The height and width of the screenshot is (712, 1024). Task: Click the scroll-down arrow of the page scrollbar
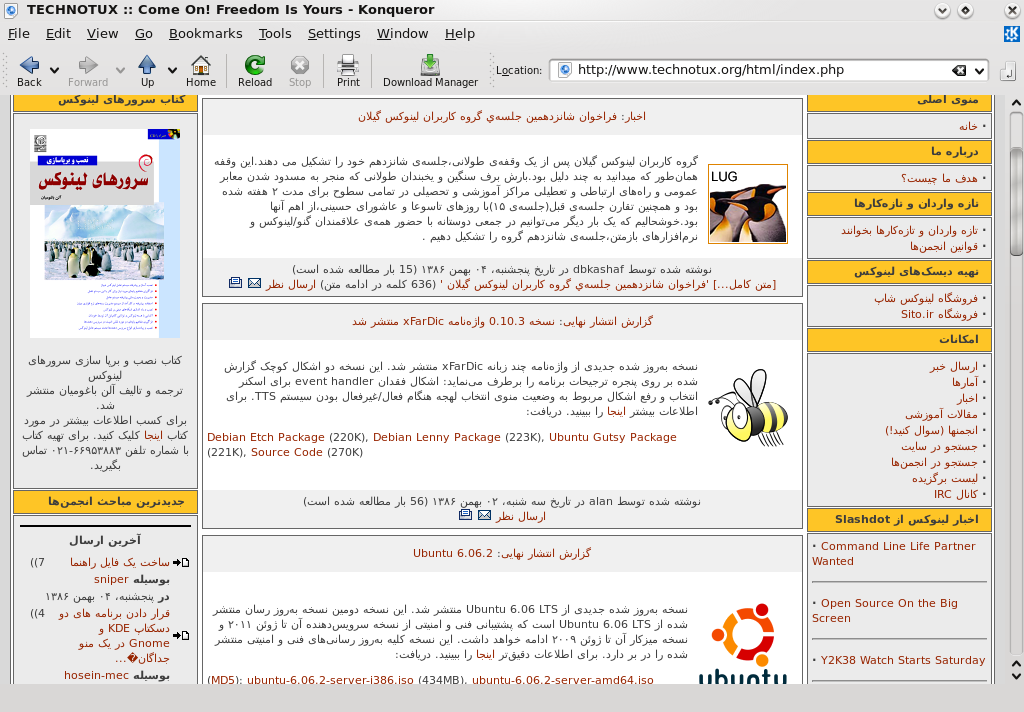point(1016,677)
